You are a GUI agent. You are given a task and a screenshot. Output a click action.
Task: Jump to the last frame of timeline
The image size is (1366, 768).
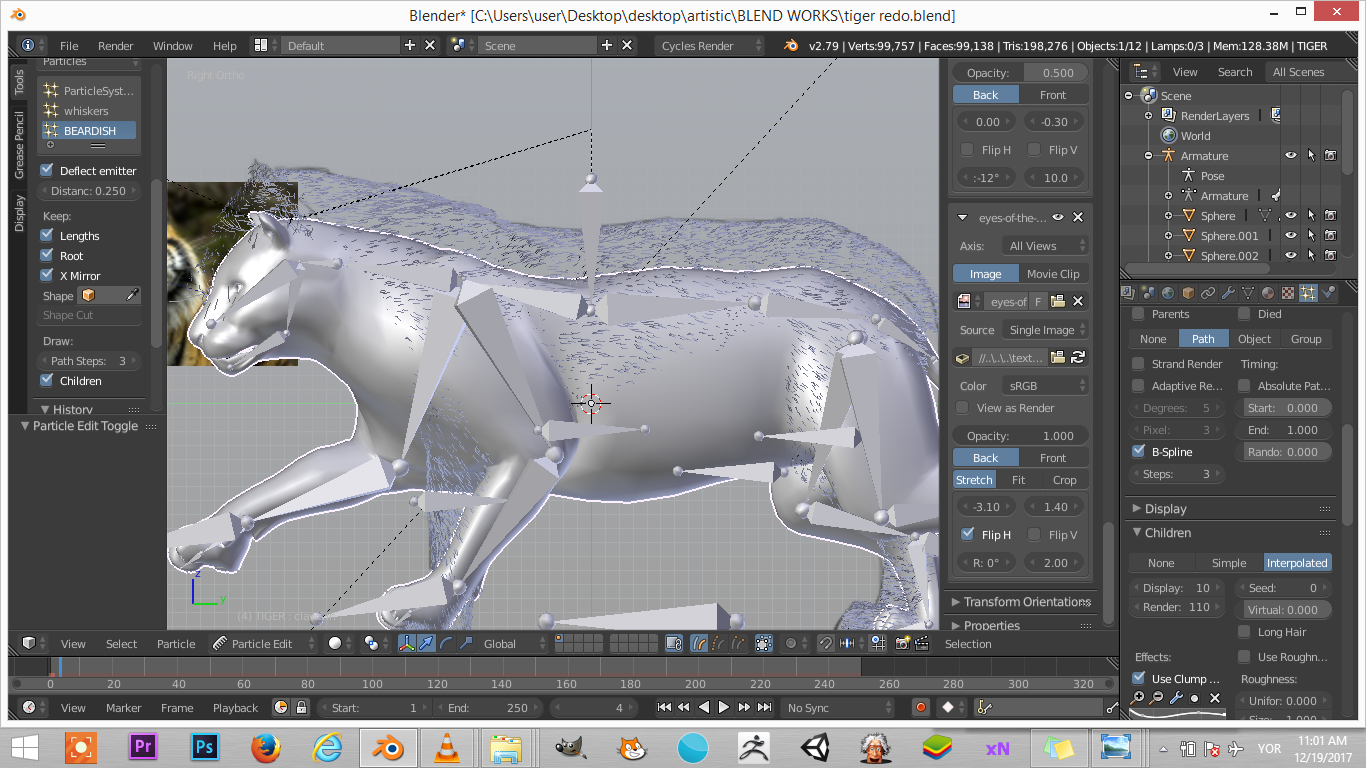click(764, 707)
